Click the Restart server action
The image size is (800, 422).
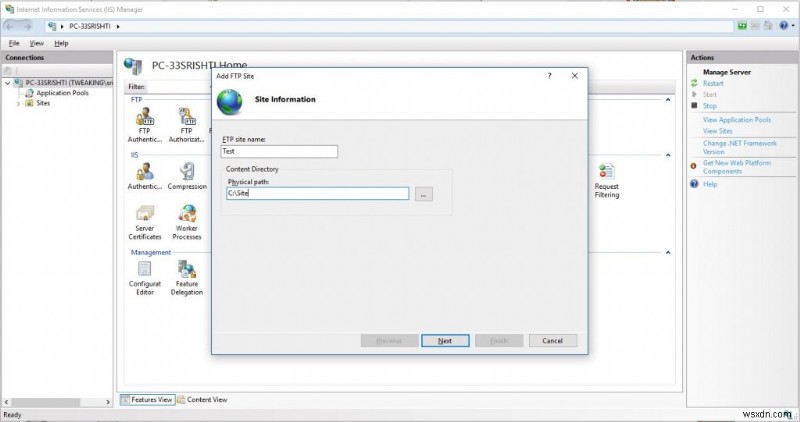click(x=713, y=83)
